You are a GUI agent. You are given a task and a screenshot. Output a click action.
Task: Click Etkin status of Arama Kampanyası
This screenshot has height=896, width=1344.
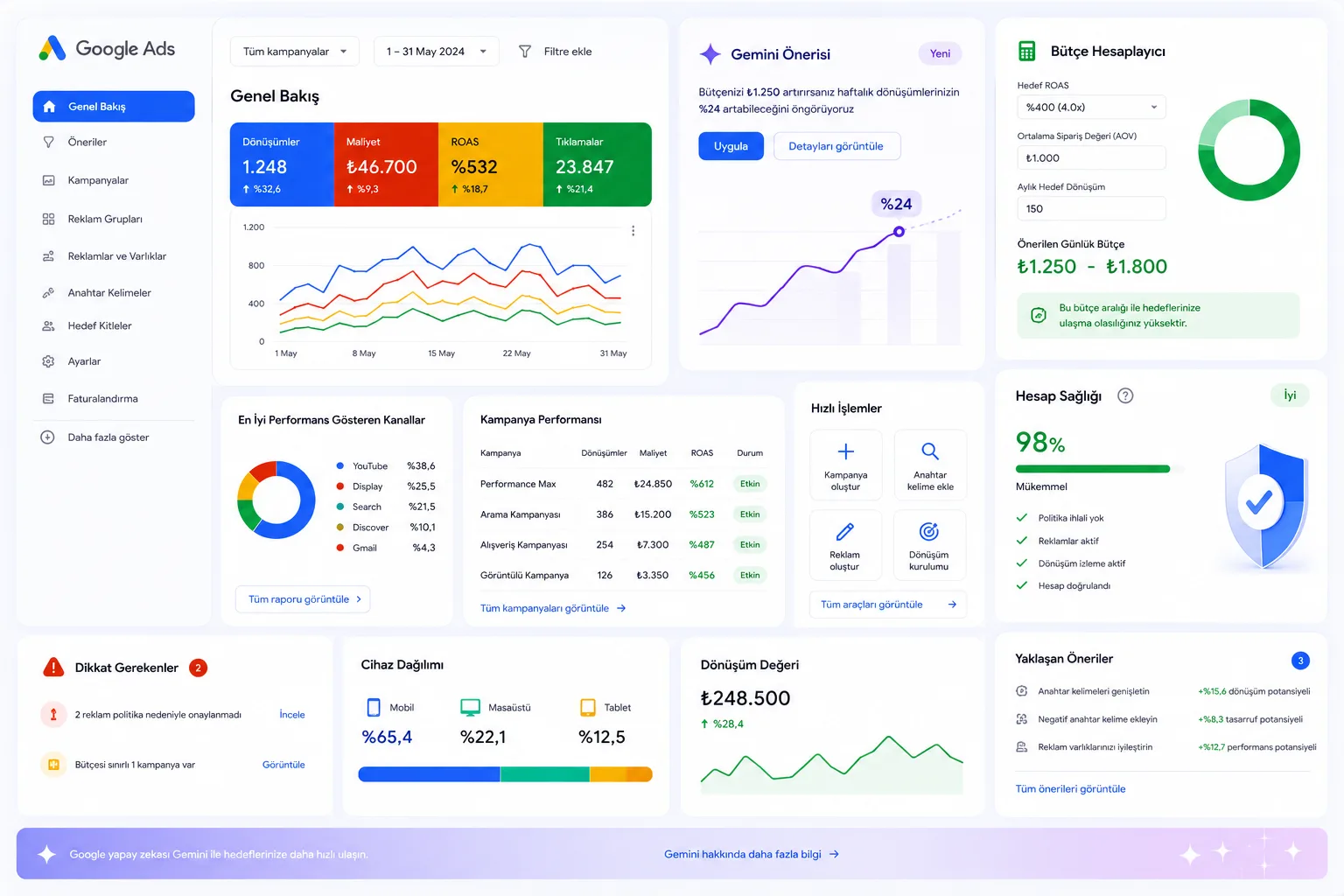pyautogui.click(x=750, y=514)
